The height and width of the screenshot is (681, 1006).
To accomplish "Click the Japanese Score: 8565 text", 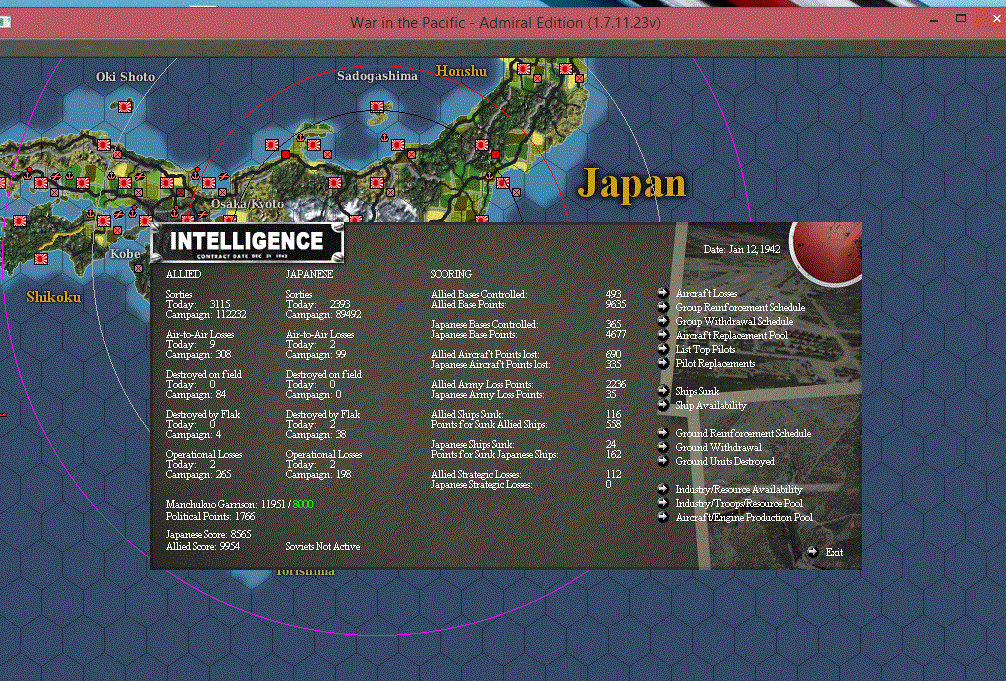I will tap(209, 535).
